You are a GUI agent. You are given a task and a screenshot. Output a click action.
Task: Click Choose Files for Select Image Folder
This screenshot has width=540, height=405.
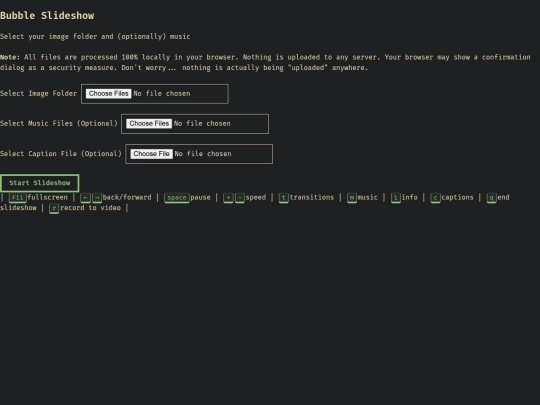point(108,94)
